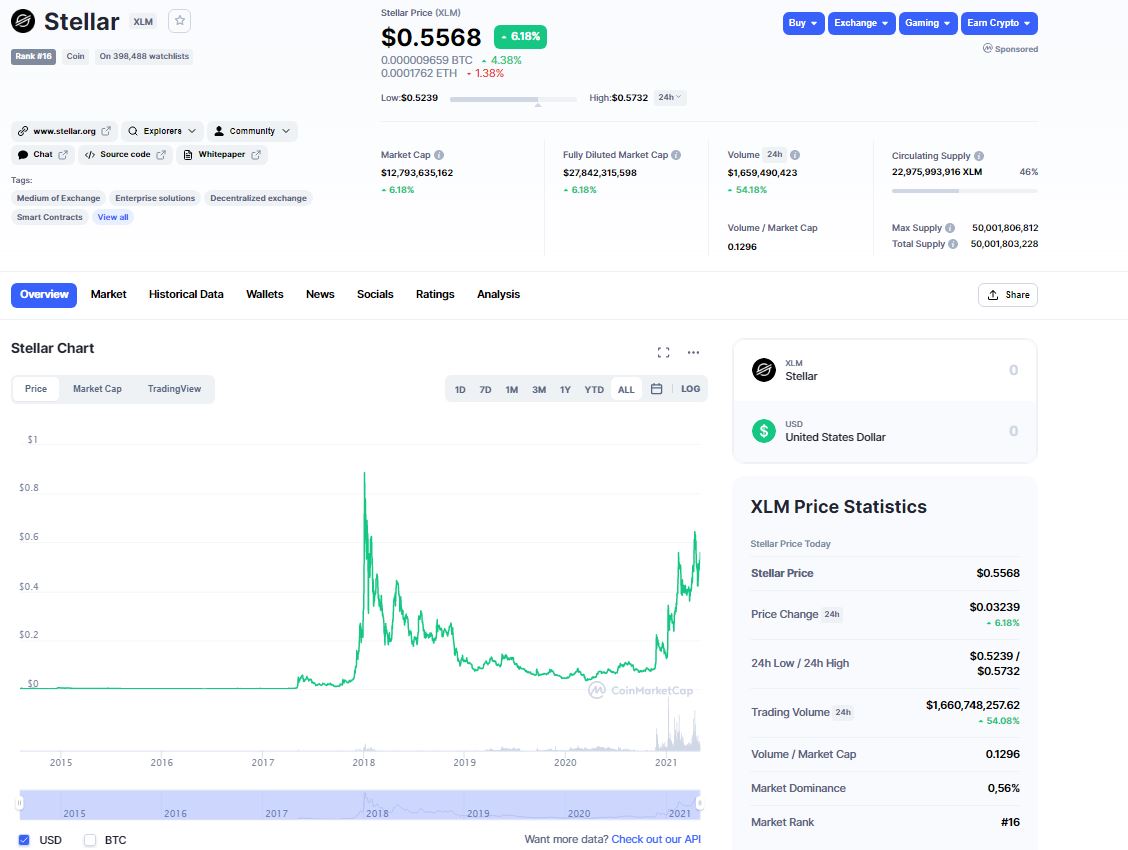Click left handle of chart range selector
Viewport: 1128px width, 850px height.
click(x=21, y=803)
